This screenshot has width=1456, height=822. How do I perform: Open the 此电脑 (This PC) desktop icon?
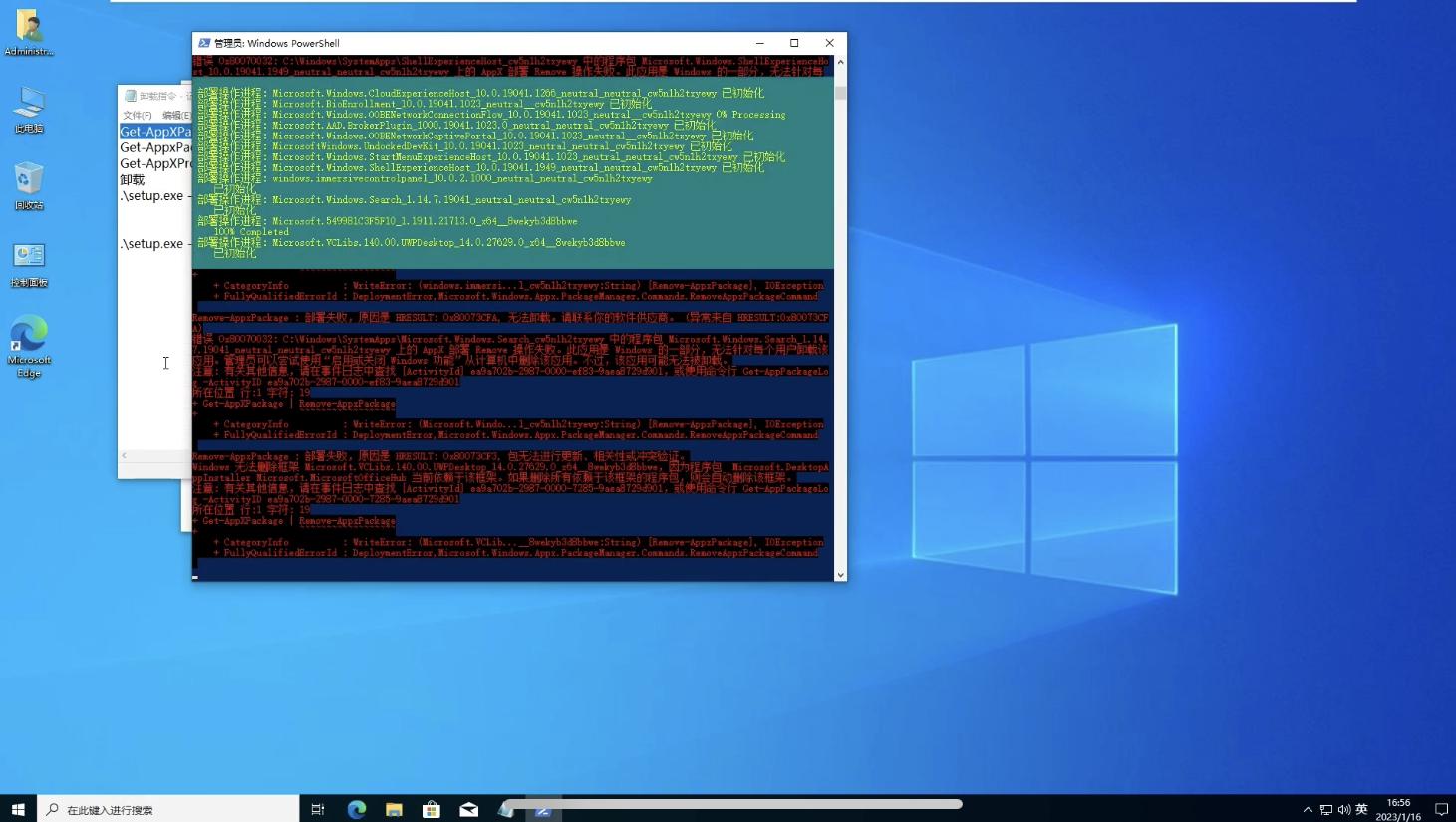coord(29,110)
